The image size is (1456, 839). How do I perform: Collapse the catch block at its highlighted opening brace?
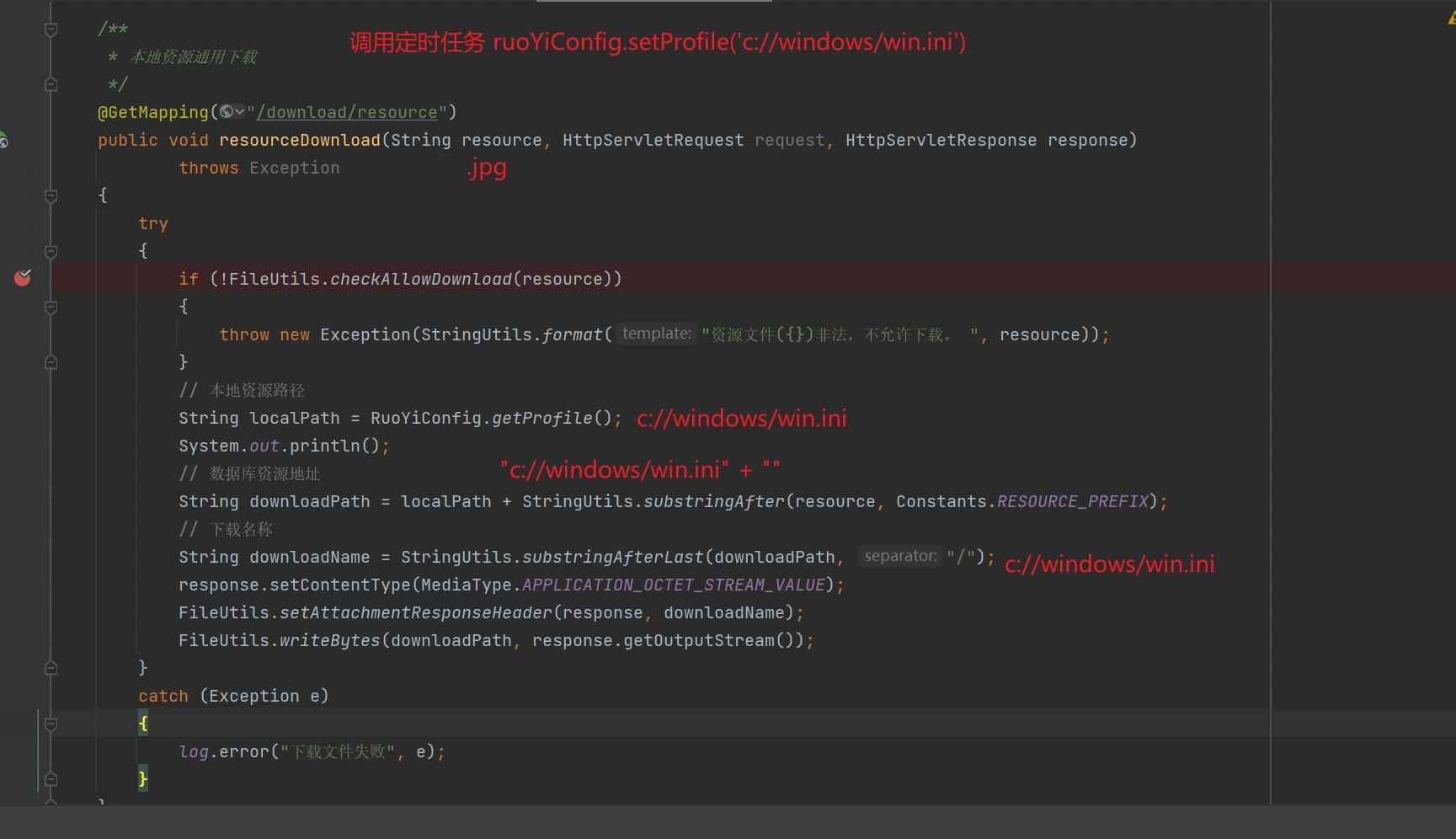(51, 724)
